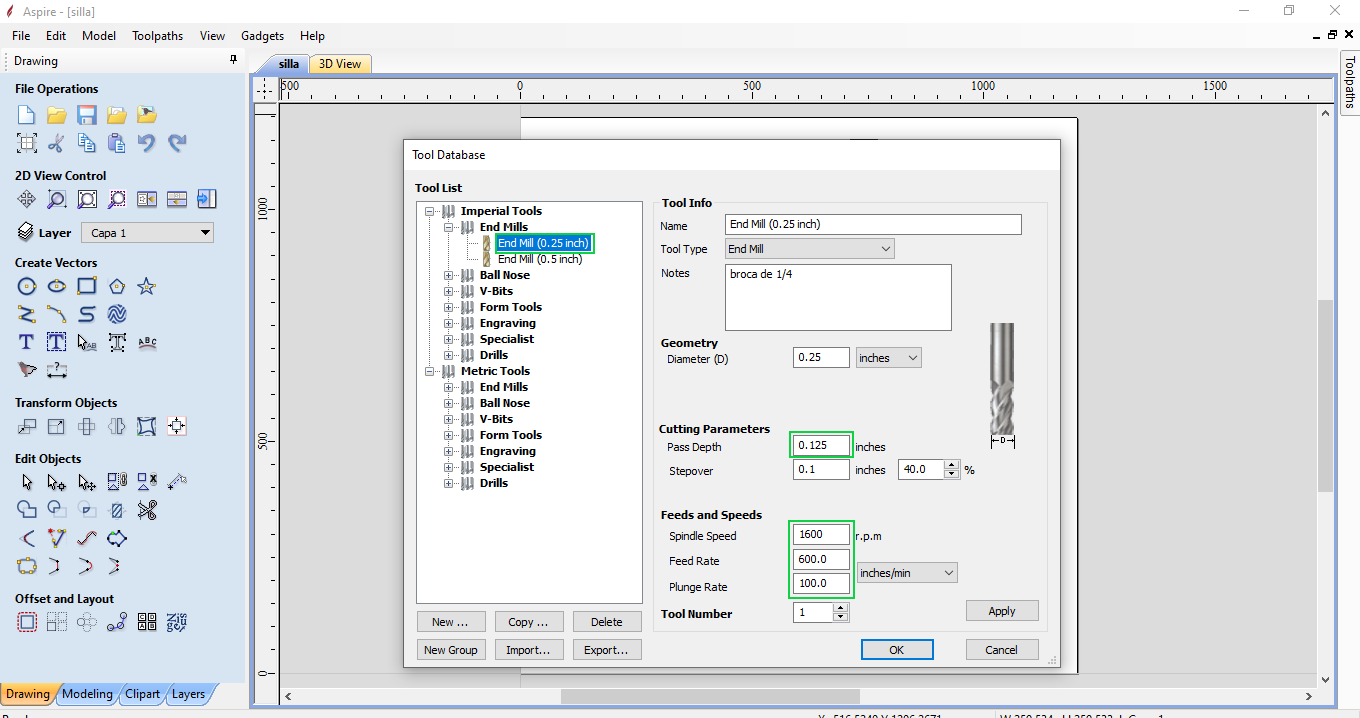Click the Trim vectors scissors icon in Edit Objects
Viewport: 1360px width, 718px height.
[147, 510]
